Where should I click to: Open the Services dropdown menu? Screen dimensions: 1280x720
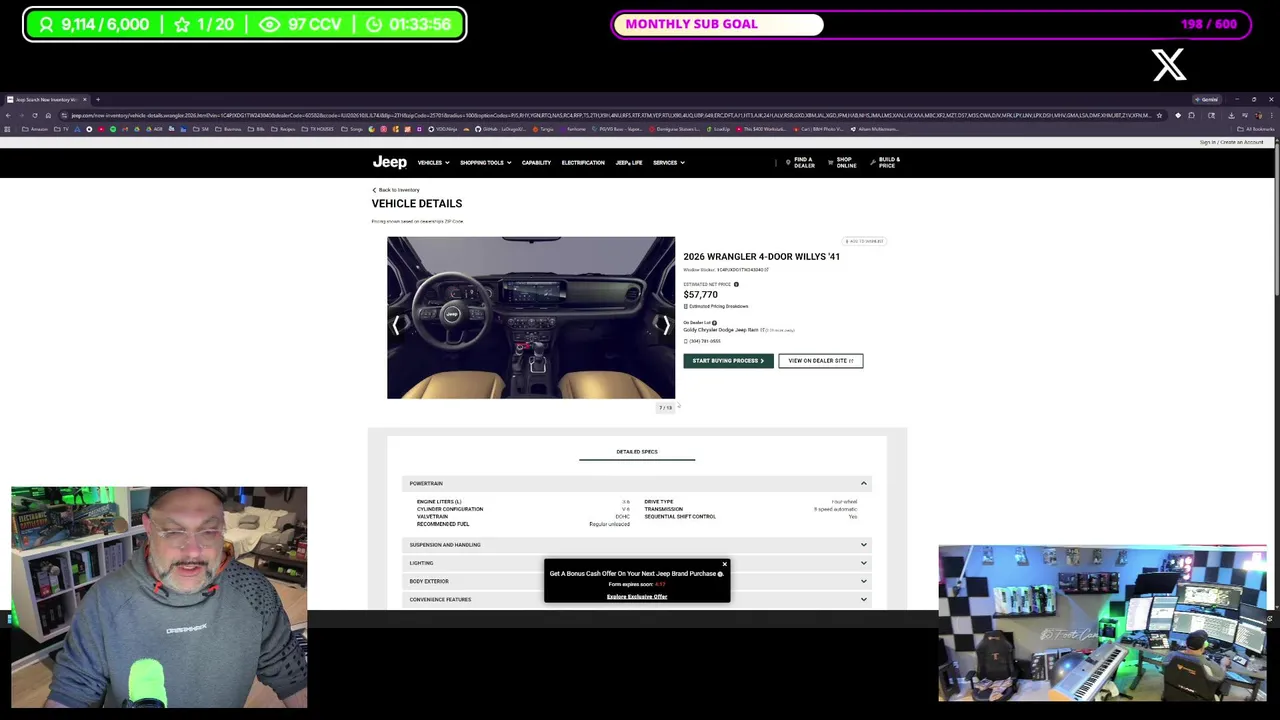pos(668,162)
